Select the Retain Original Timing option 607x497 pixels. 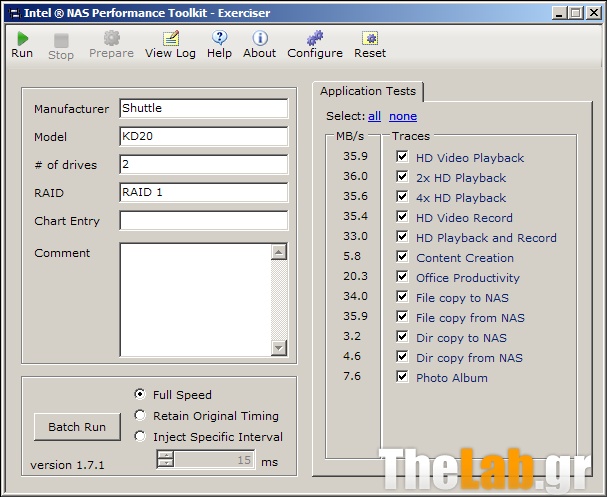(x=140, y=416)
